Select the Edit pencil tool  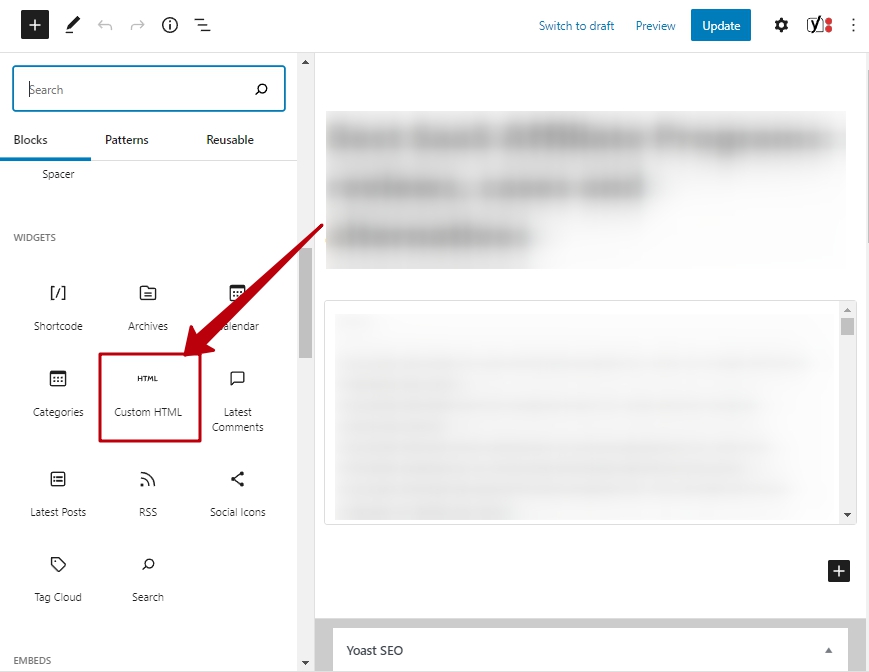click(72, 25)
